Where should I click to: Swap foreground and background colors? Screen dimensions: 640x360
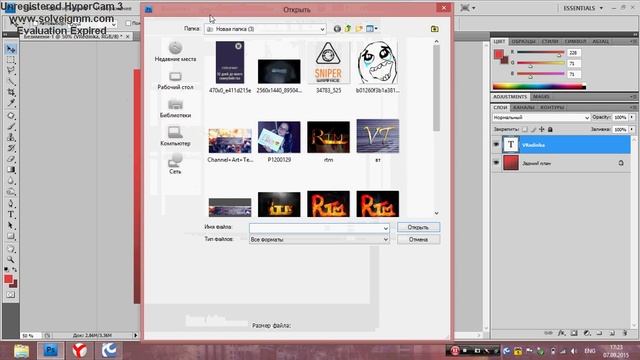pos(15,270)
